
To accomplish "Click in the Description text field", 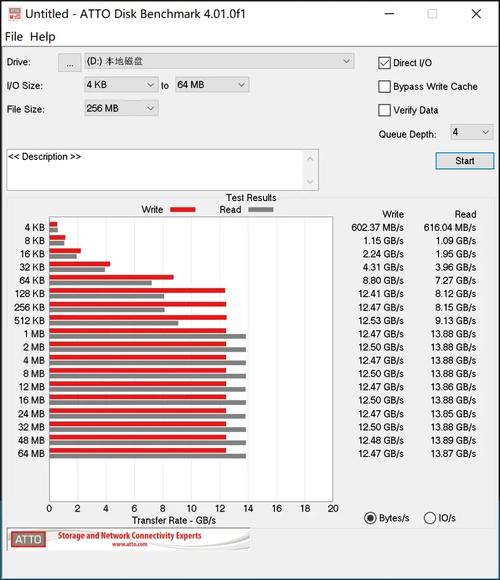I will (155, 170).
